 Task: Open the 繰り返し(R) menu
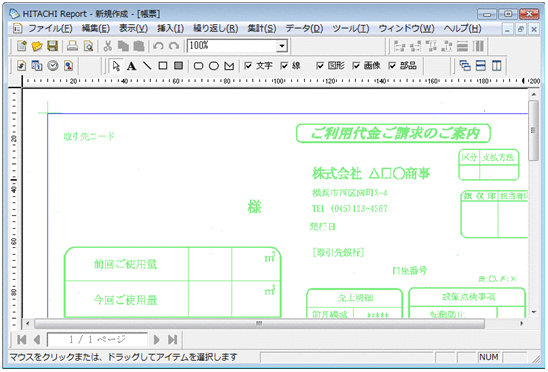(x=216, y=28)
